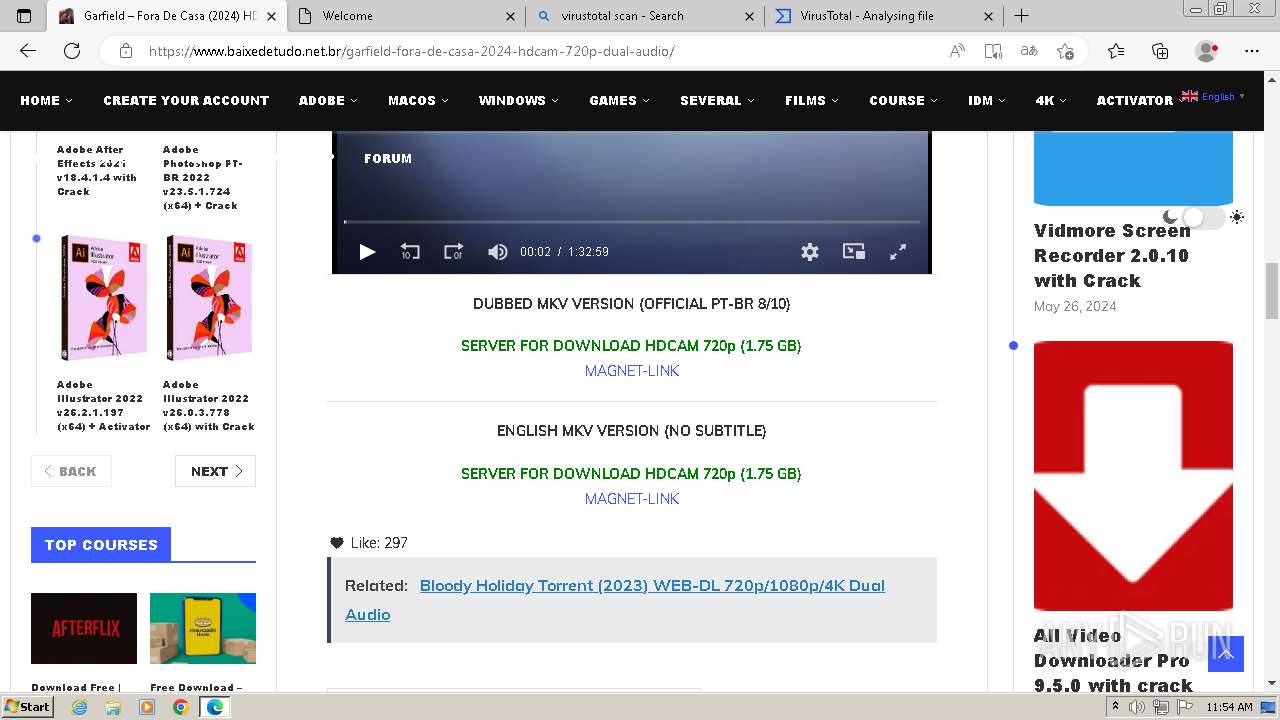The width and height of the screenshot is (1280, 720).
Task: Rewind video 10 seconds
Action: tap(410, 252)
